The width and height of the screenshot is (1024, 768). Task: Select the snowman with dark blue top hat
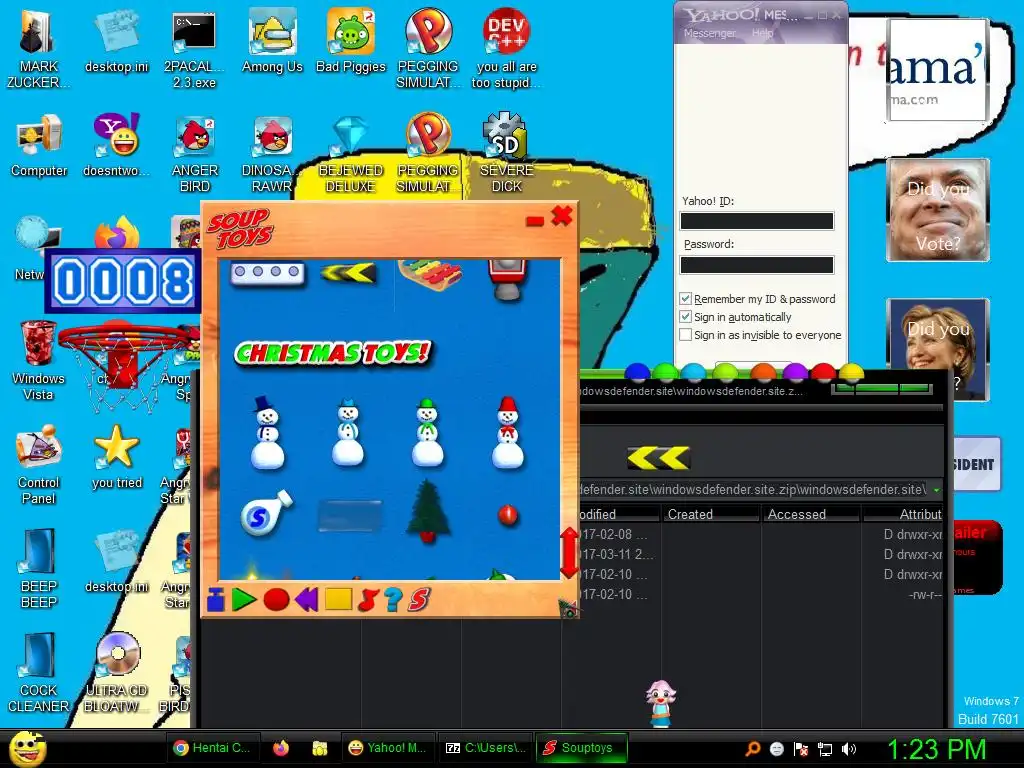tap(267, 433)
